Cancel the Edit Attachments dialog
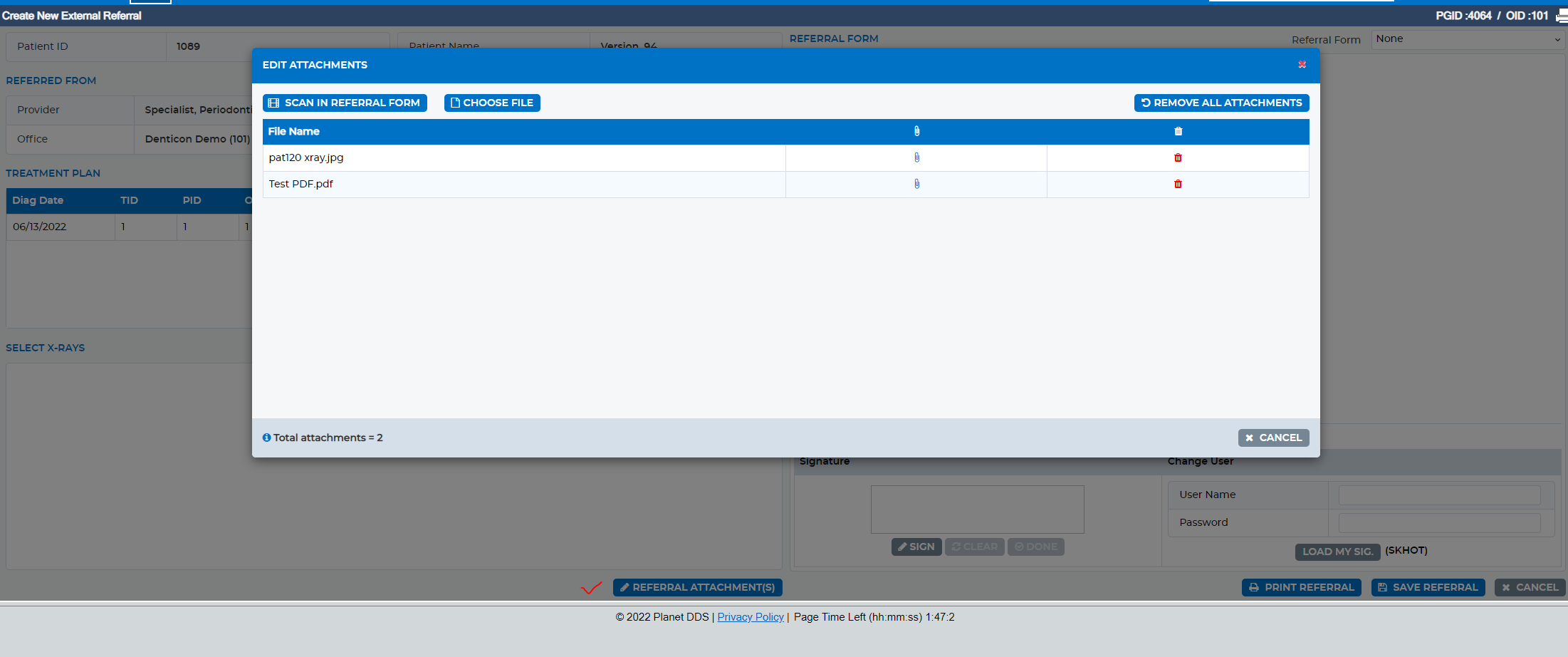 coord(1273,438)
